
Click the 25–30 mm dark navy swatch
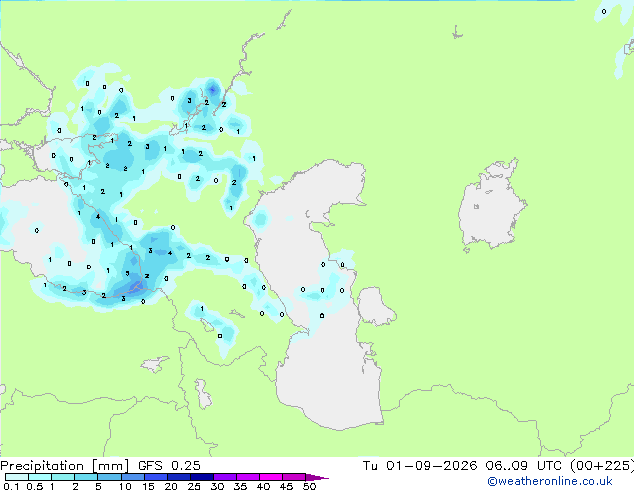[x=202, y=477]
